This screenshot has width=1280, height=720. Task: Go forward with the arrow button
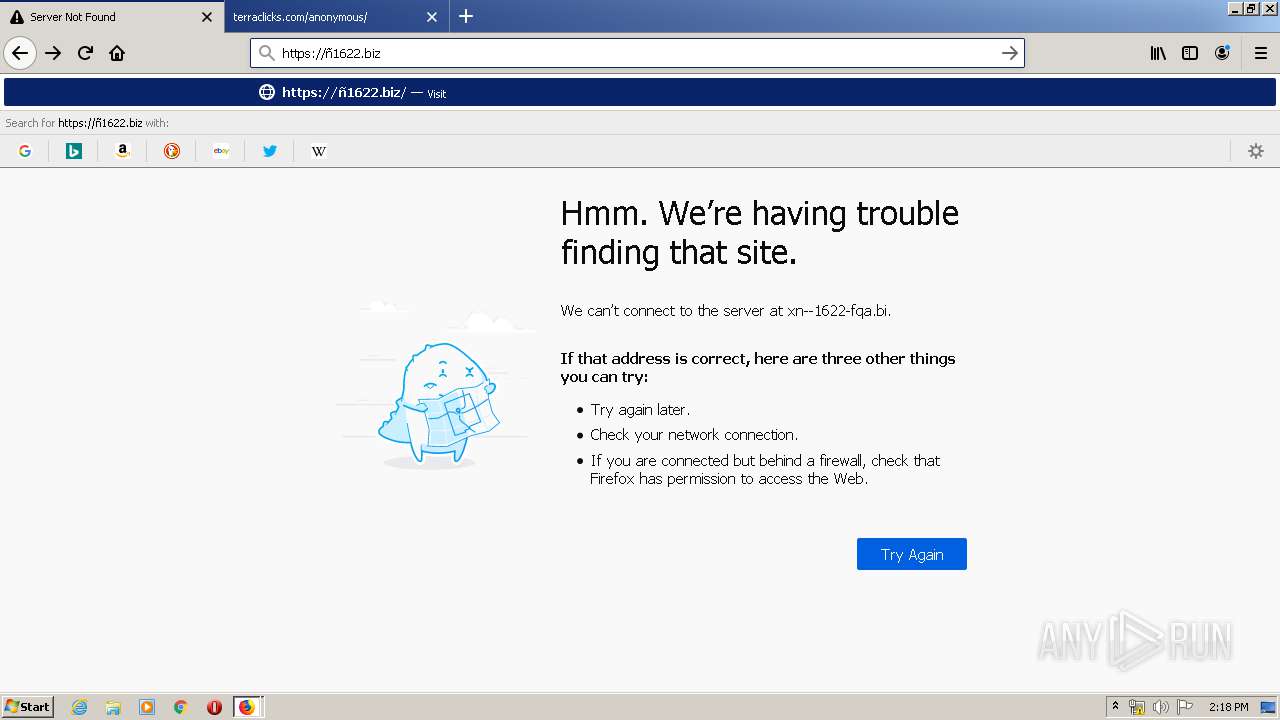[x=54, y=53]
